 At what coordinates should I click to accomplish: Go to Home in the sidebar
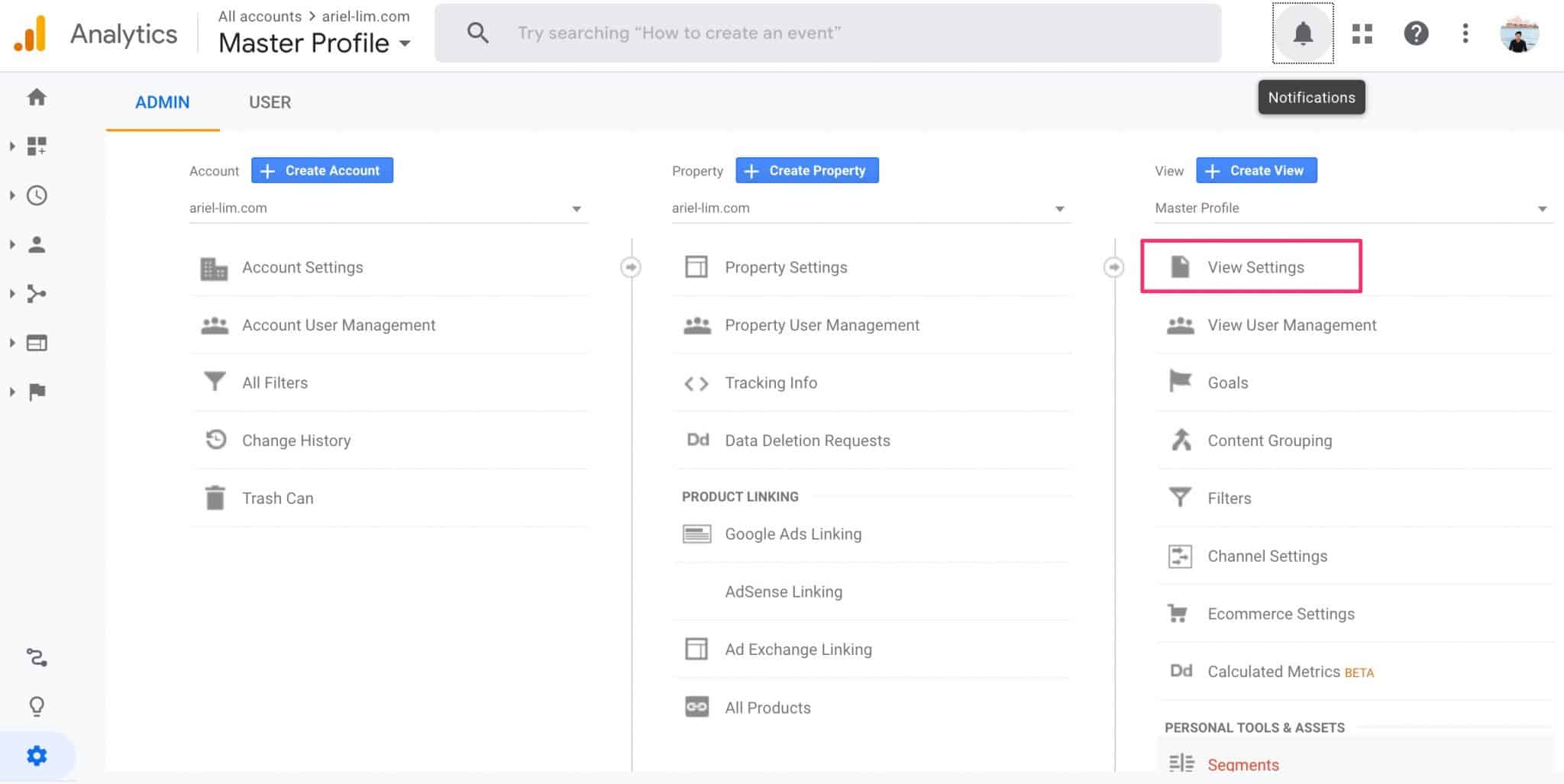click(37, 97)
